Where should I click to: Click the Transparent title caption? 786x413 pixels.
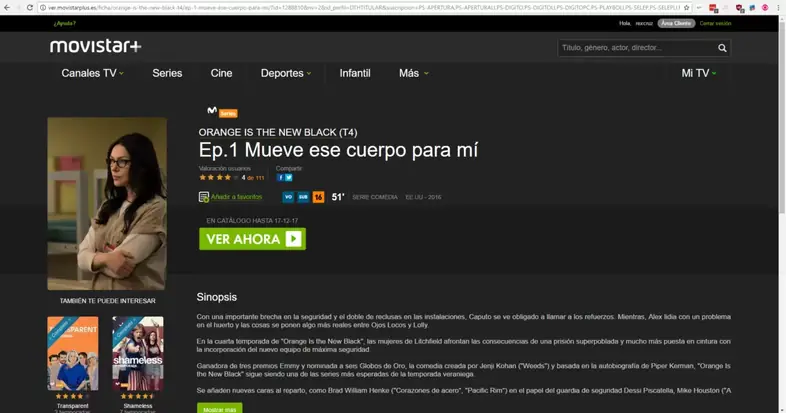click(x=73, y=406)
